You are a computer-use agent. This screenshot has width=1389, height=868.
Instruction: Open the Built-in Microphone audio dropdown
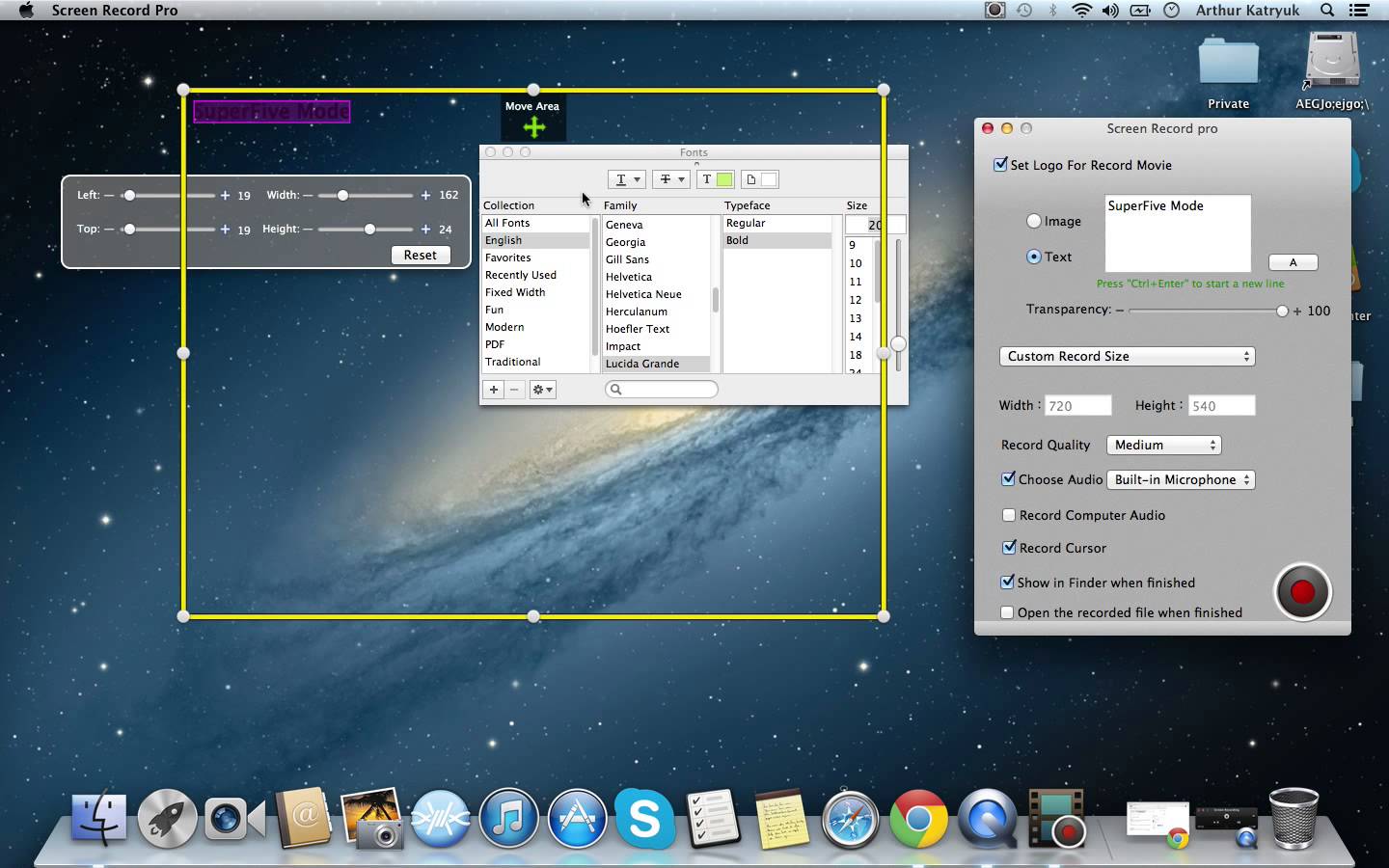(1181, 479)
